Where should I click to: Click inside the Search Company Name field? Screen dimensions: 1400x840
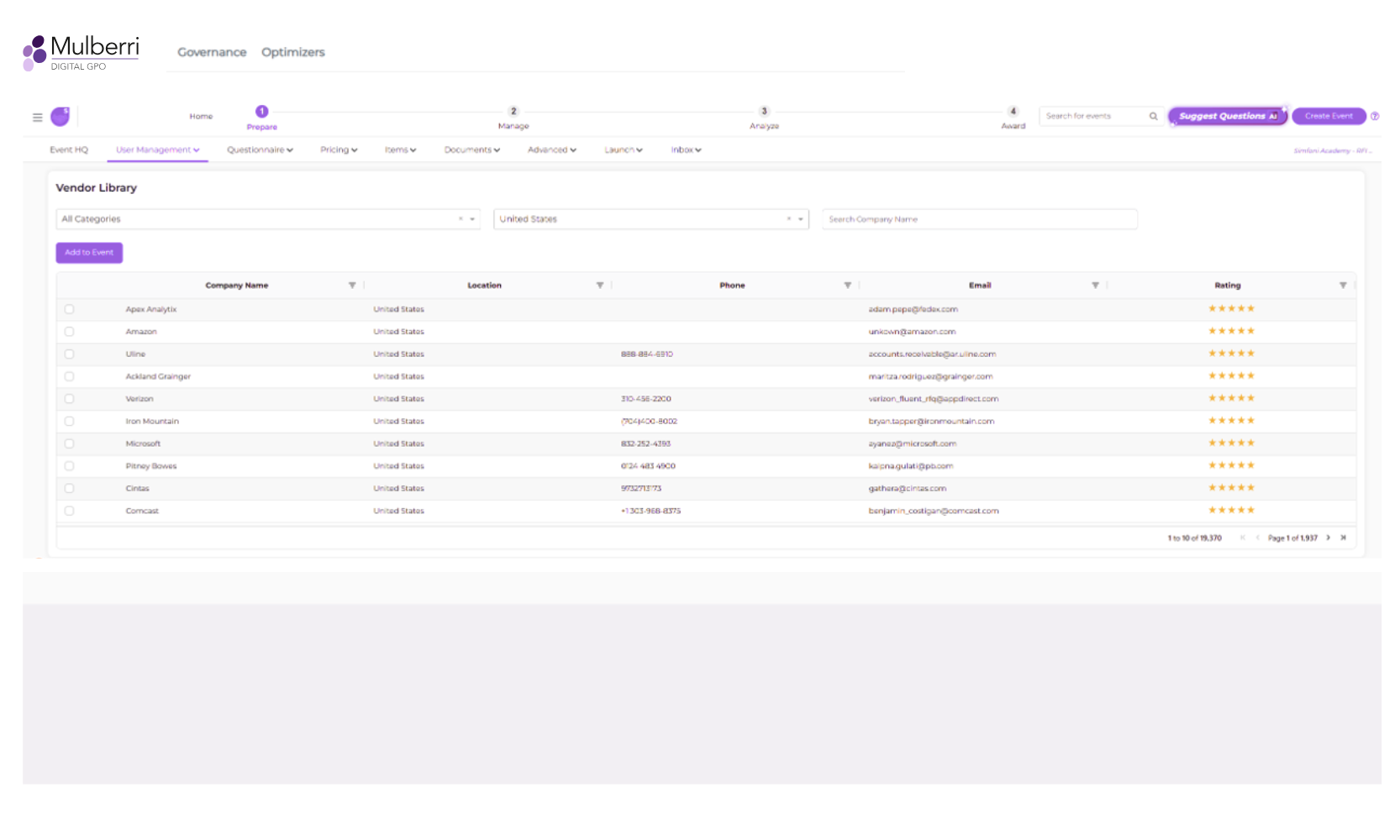click(980, 218)
